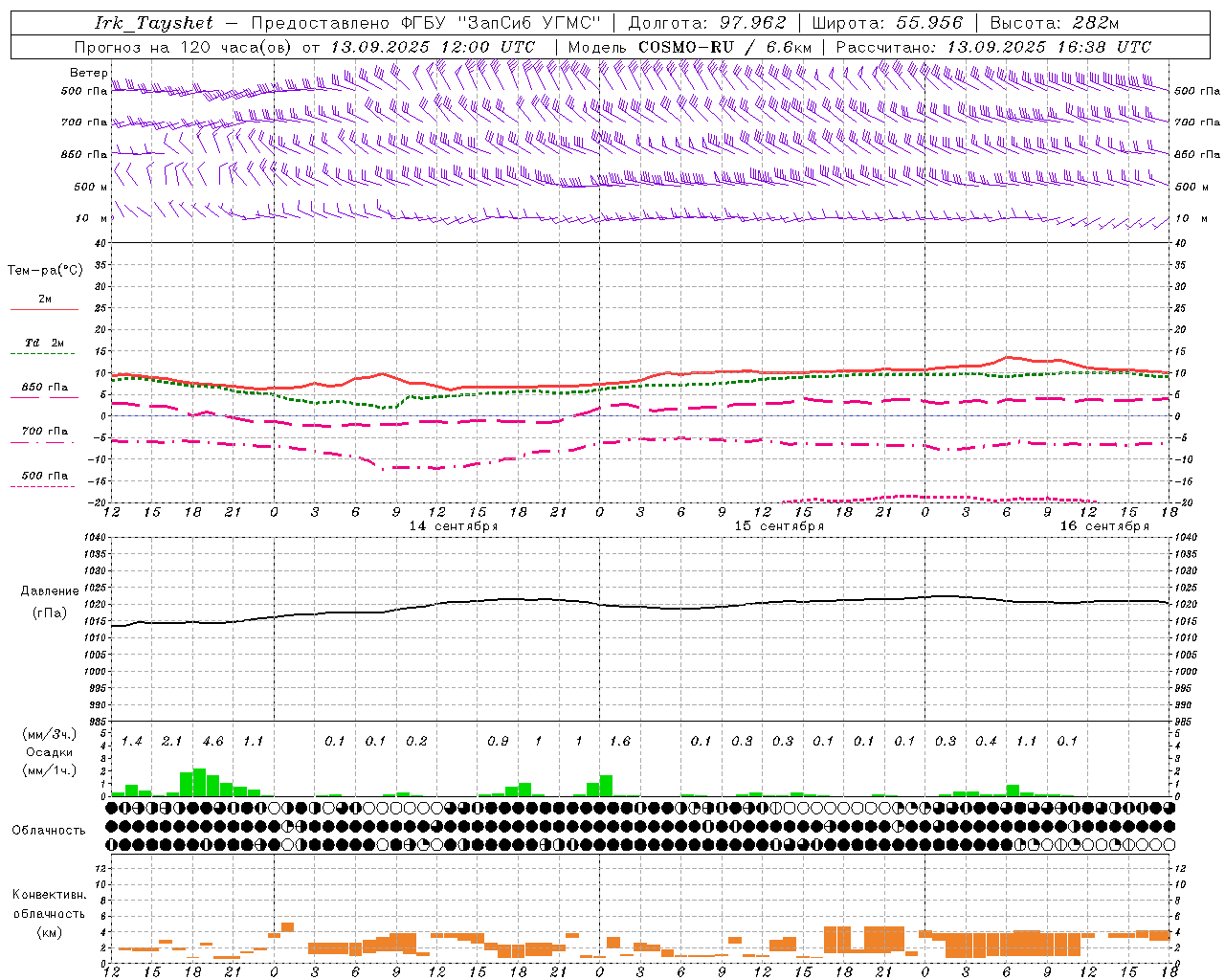This screenshot has height=980, width=1225.
Task: Click the dashed line under Td 2м legend
Action: point(42,354)
